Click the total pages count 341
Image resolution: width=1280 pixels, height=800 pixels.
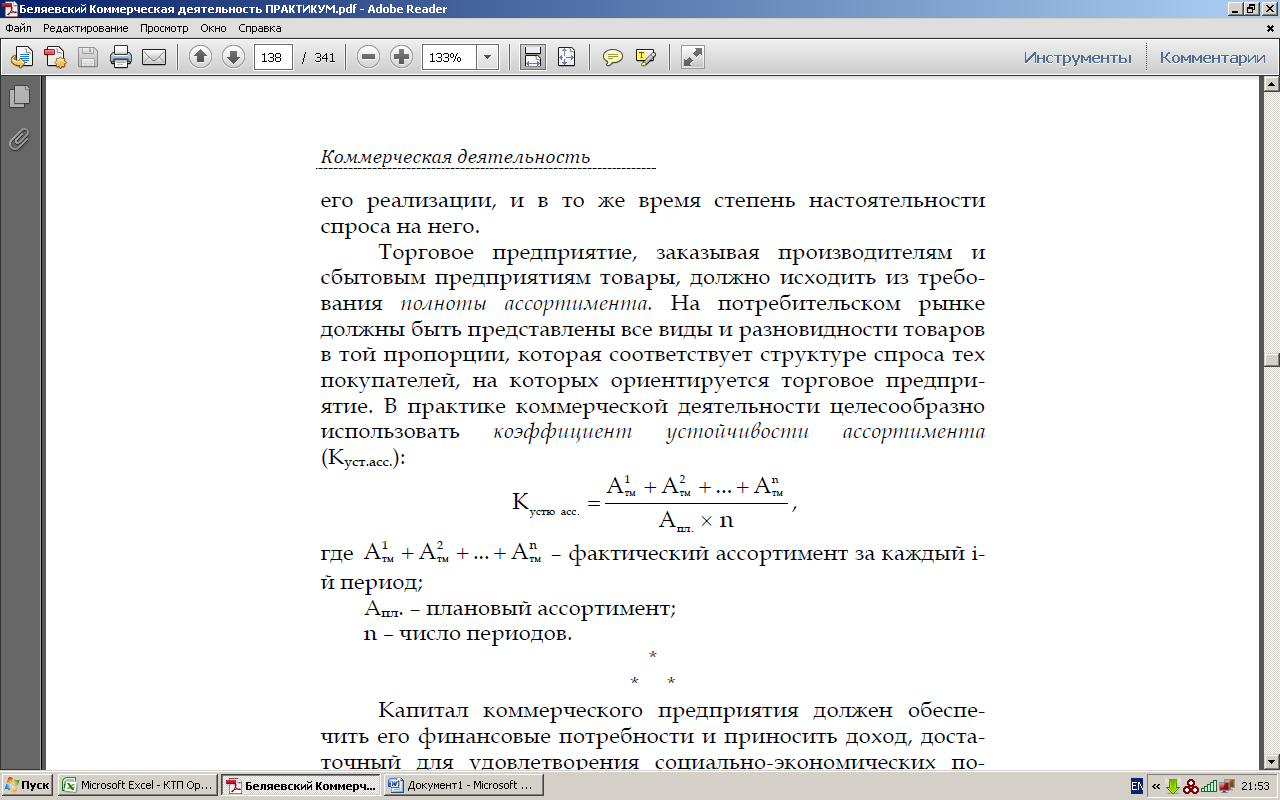tap(324, 57)
